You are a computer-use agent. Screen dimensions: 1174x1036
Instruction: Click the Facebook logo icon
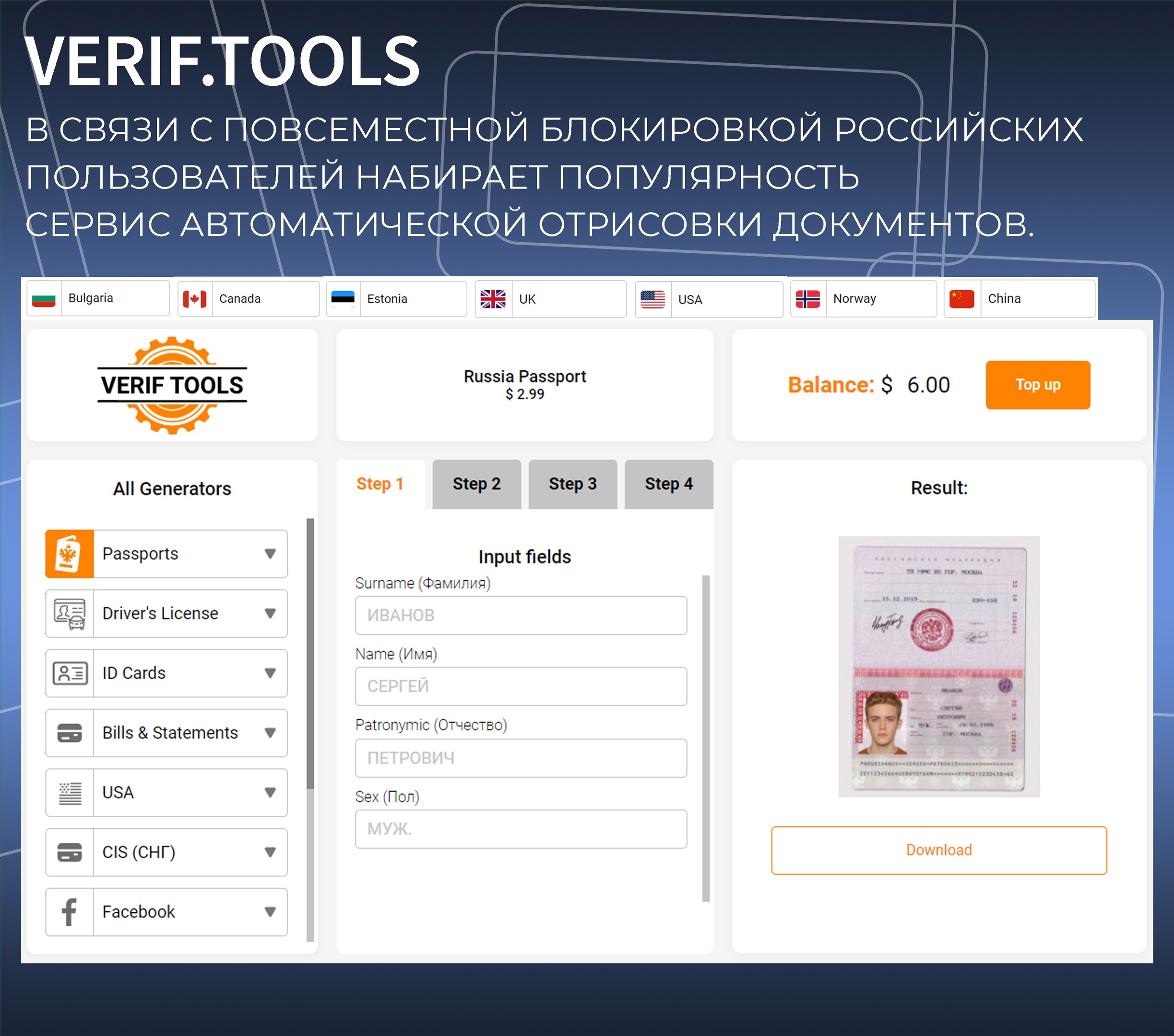(70, 912)
